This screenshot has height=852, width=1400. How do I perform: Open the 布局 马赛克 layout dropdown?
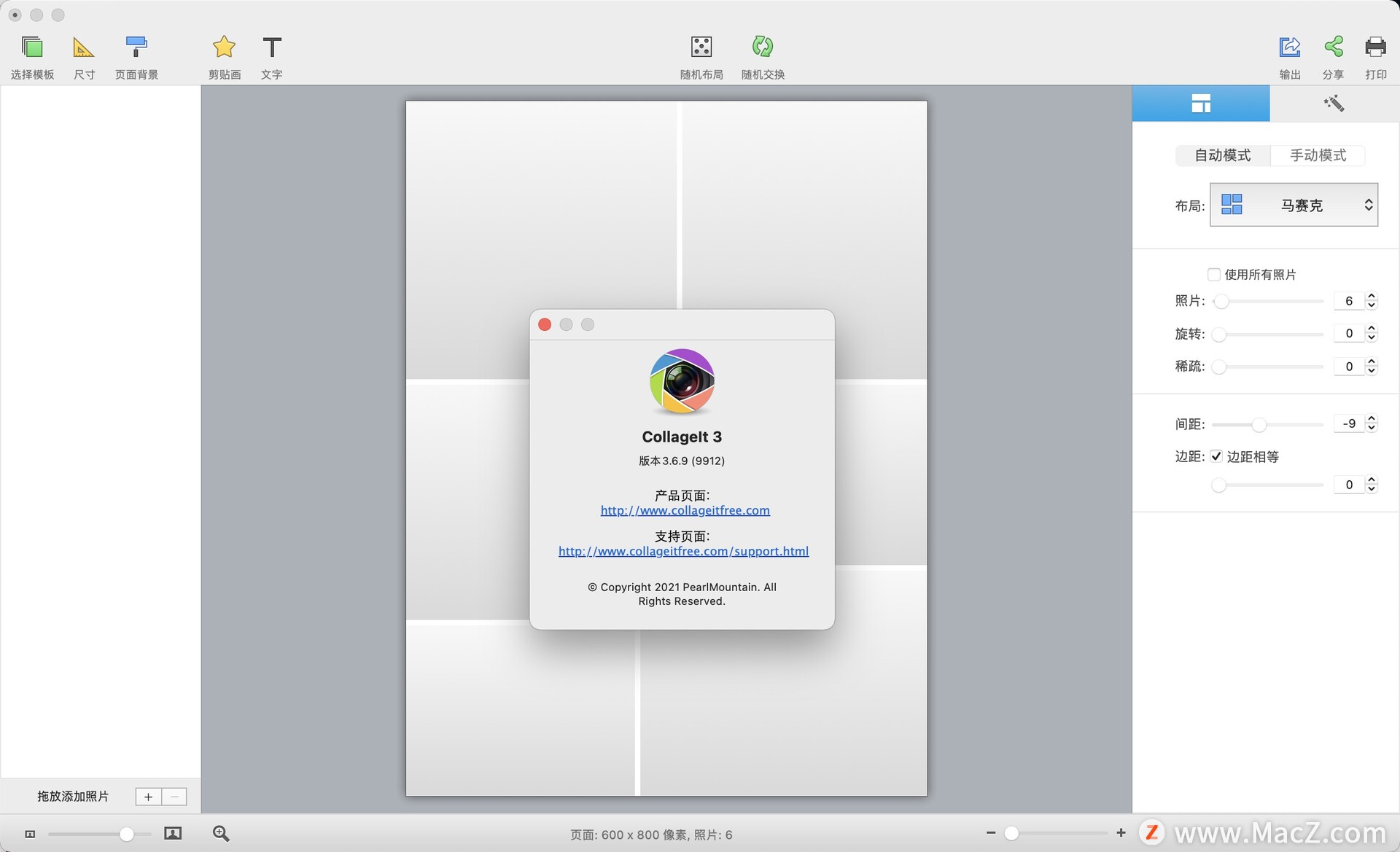point(1294,205)
